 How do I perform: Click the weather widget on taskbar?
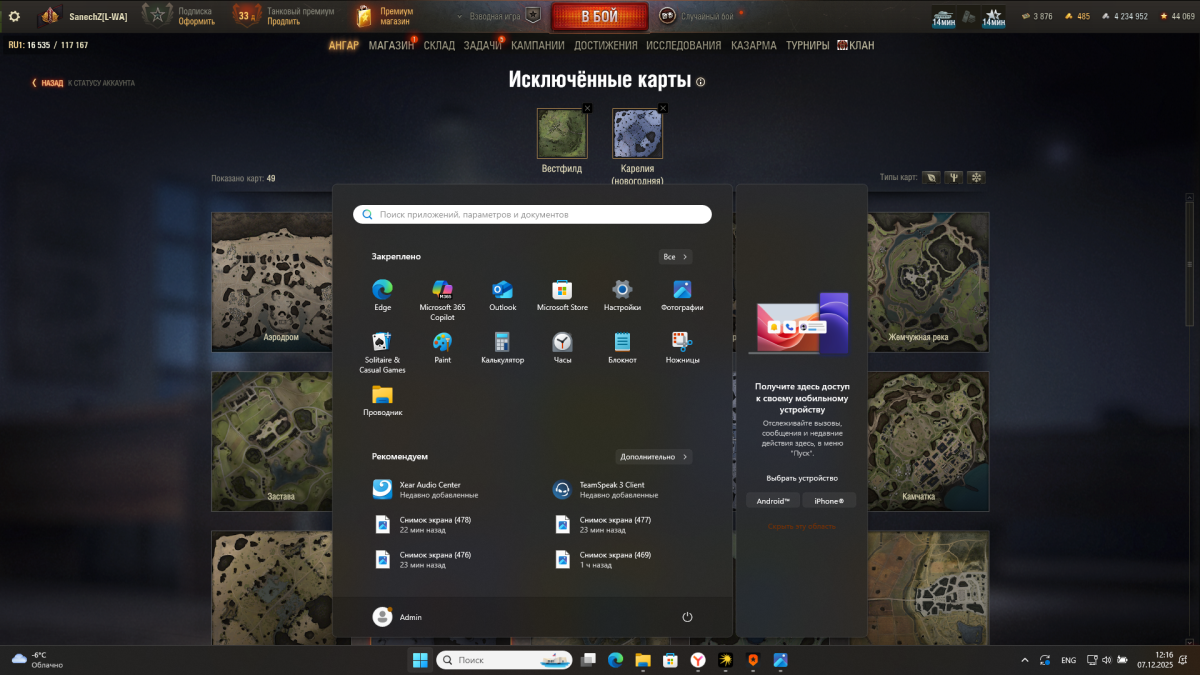coord(36,660)
